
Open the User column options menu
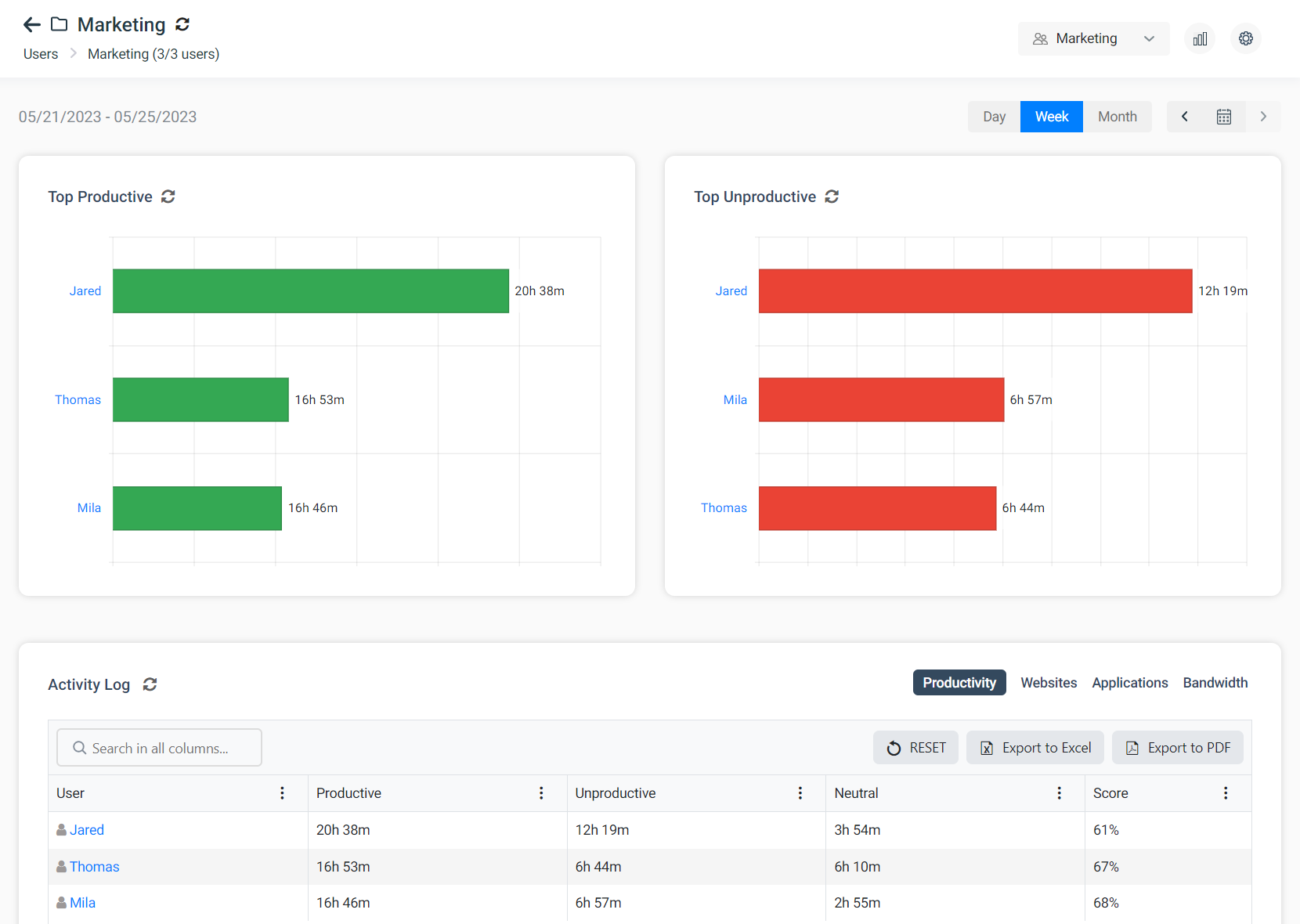point(282,793)
